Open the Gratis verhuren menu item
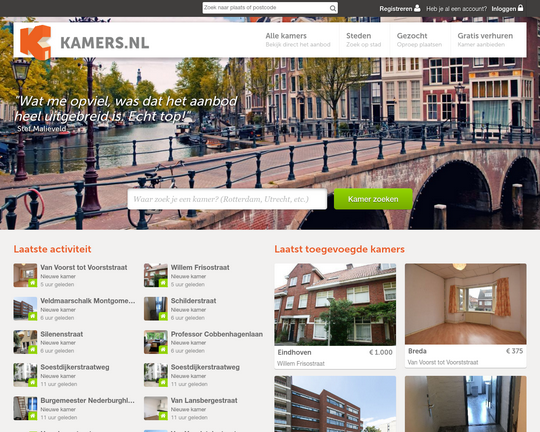Image resolution: width=540 pixels, height=432 pixels. tap(485, 40)
